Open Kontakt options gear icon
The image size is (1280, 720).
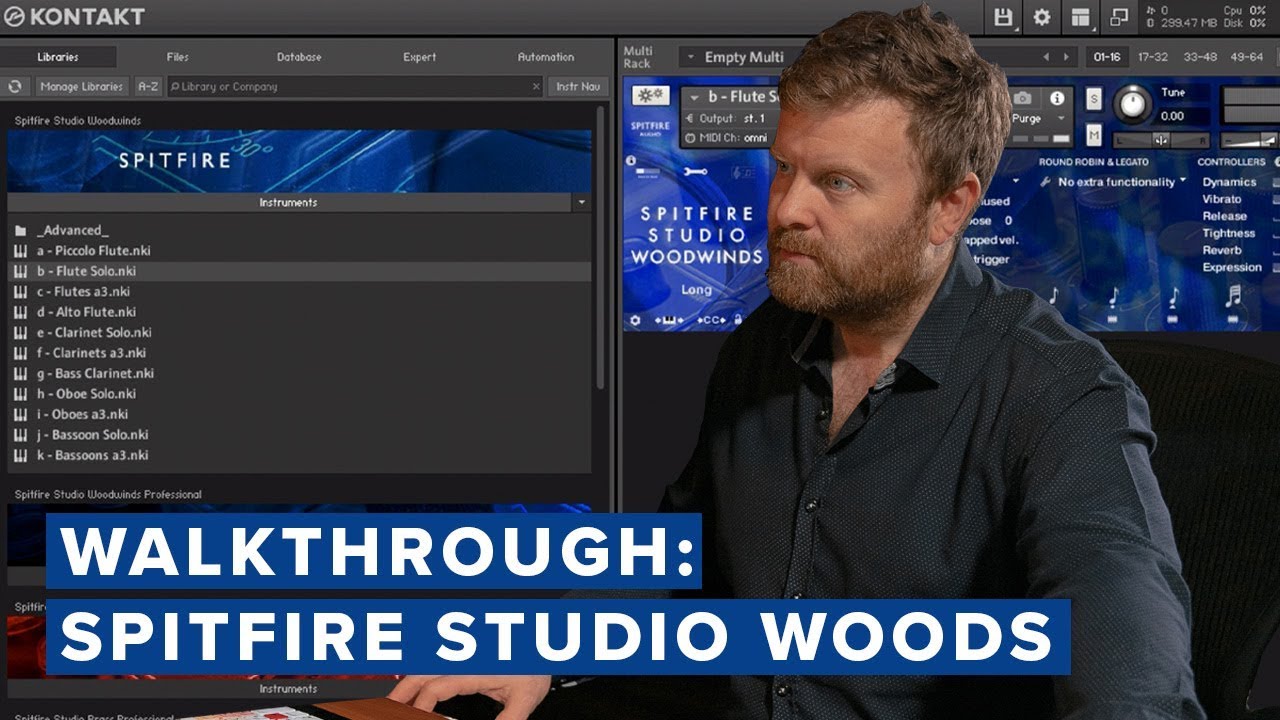tap(1042, 17)
